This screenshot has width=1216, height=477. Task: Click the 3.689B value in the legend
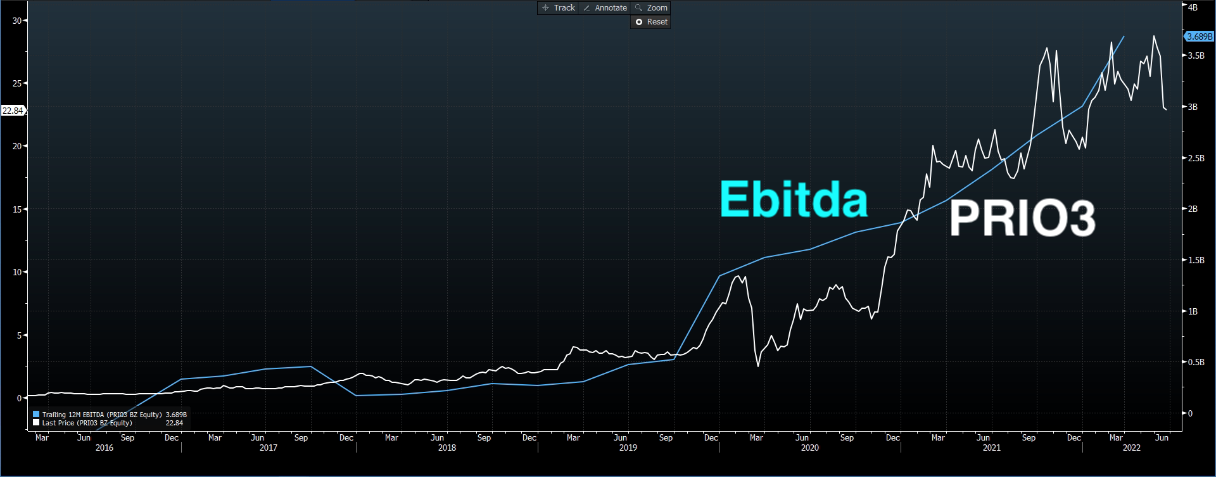175,414
